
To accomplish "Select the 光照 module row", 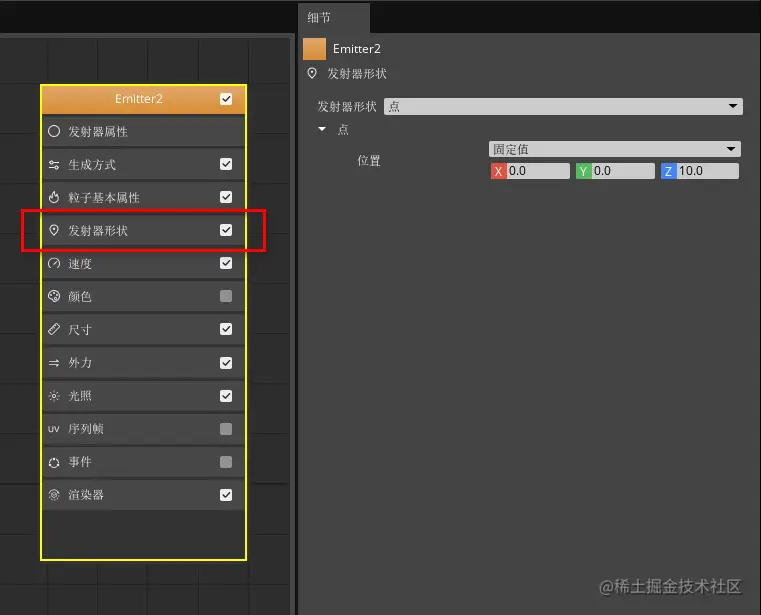I will point(143,396).
